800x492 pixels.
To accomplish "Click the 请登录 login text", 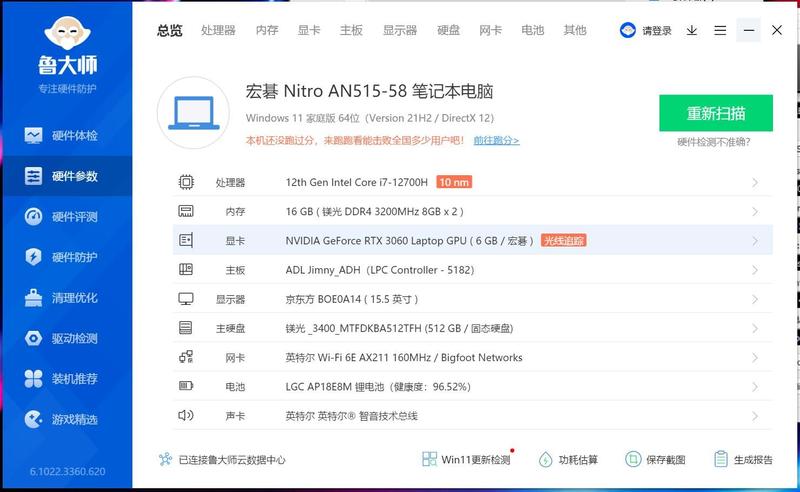I will pos(657,31).
